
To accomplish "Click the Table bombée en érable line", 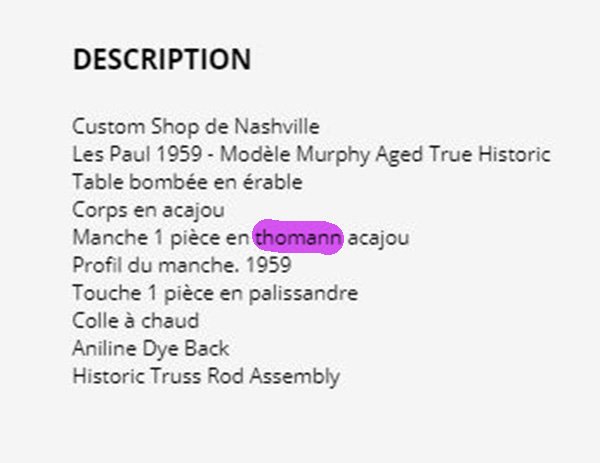I will tap(187, 182).
